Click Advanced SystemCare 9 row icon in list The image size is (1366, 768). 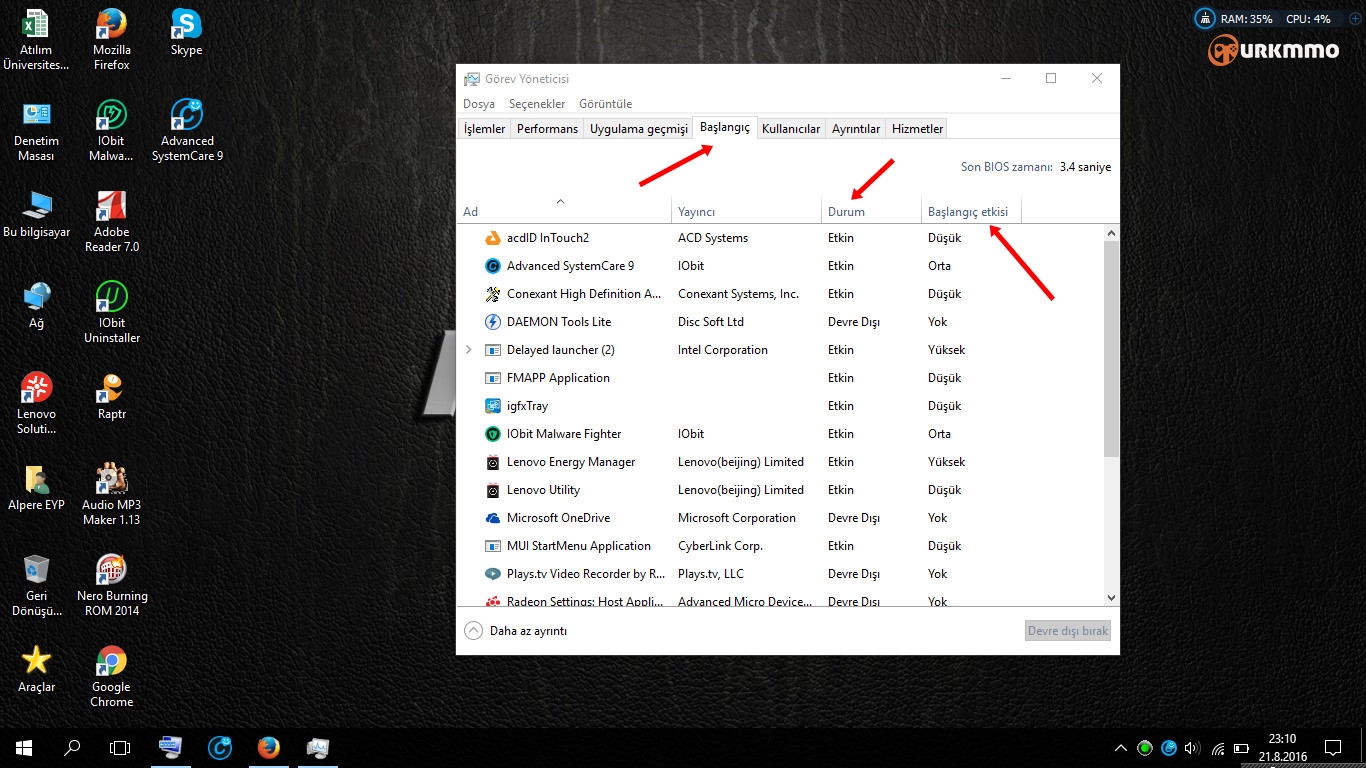tap(492, 266)
